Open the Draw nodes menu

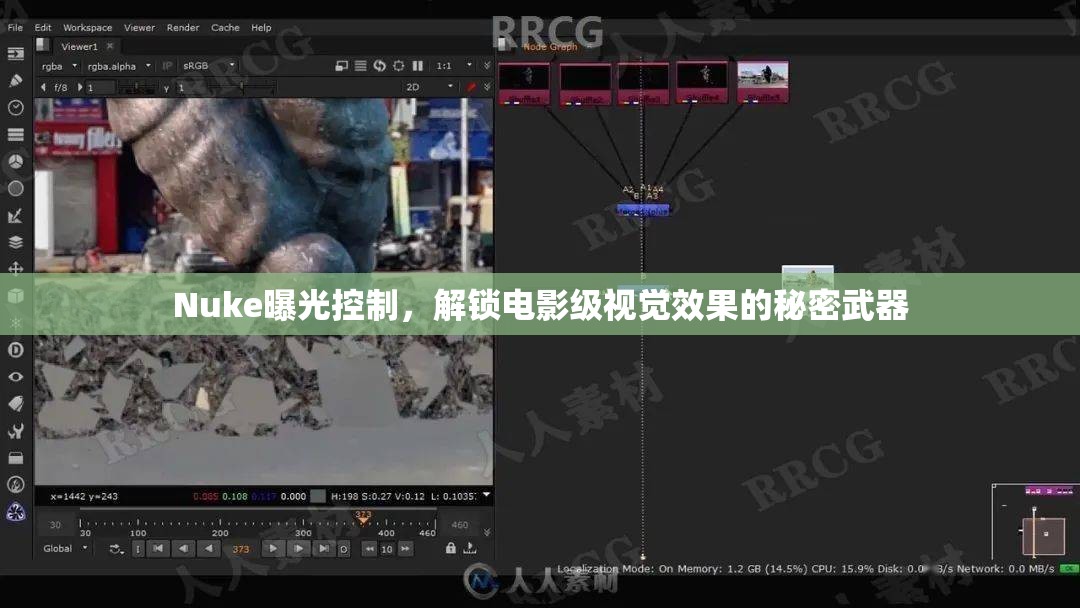point(15,81)
